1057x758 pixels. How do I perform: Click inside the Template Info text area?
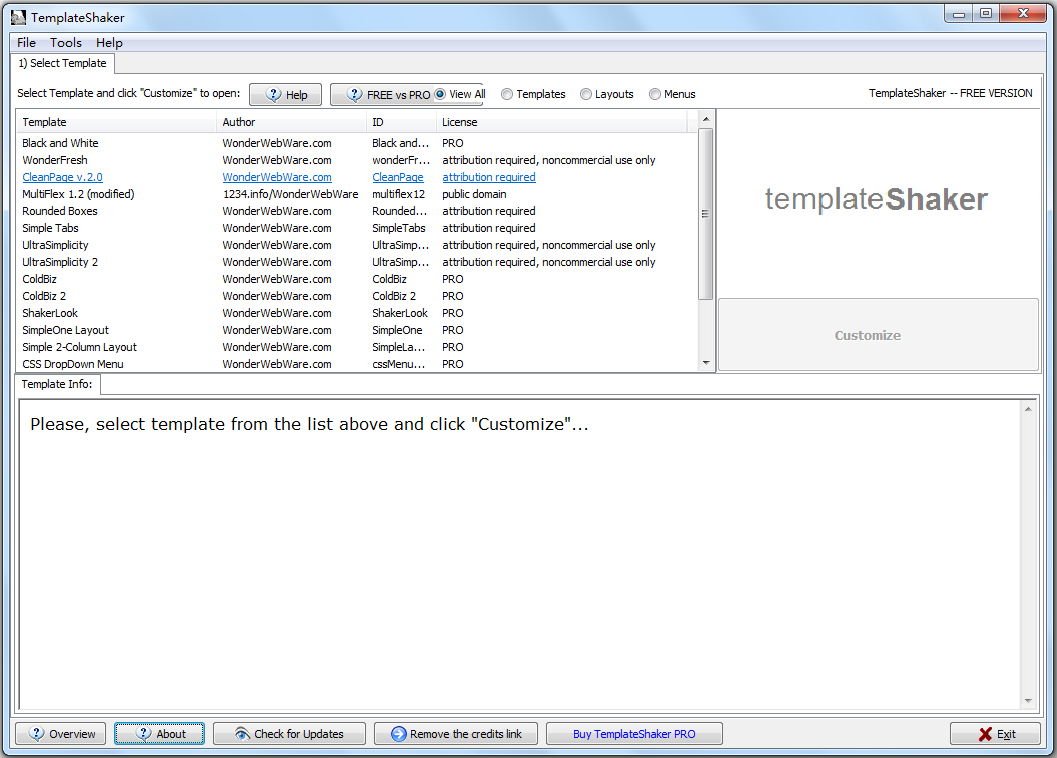pyautogui.click(x=519, y=554)
